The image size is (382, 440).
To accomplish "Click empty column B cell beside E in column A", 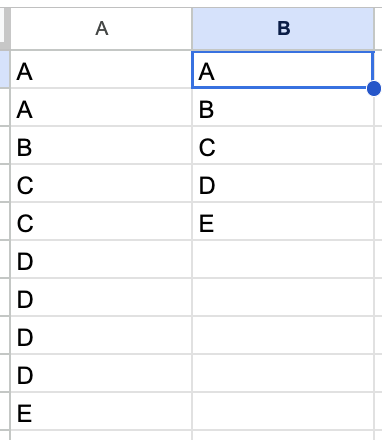I will (x=283, y=411).
